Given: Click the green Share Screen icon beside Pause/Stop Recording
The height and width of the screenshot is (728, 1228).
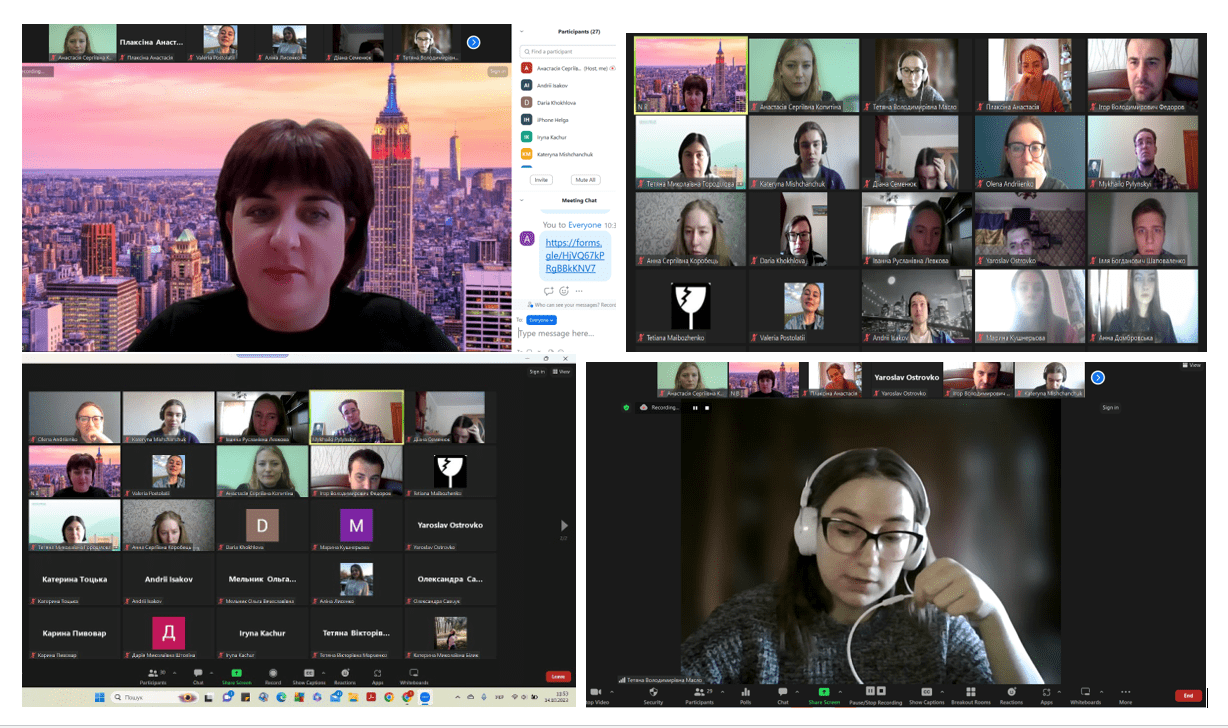Looking at the screenshot, I should pyautogui.click(x=824, y=692).
